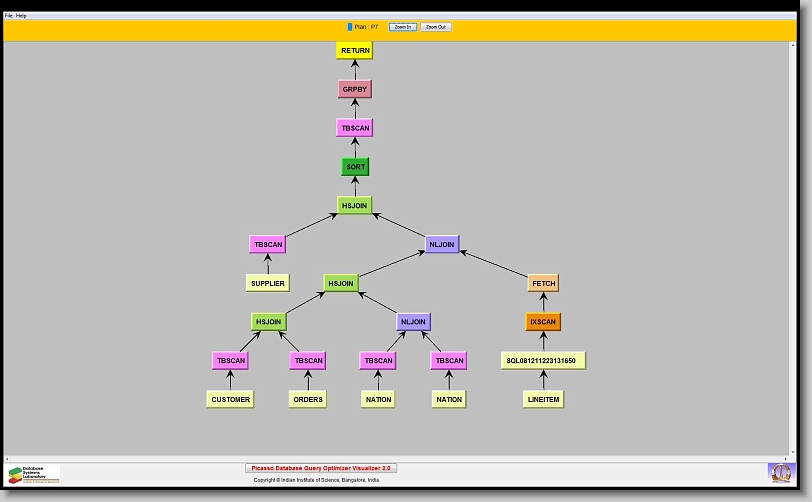812x502 pixels.
Task: Open the Help menu
Action: (22, 16)
